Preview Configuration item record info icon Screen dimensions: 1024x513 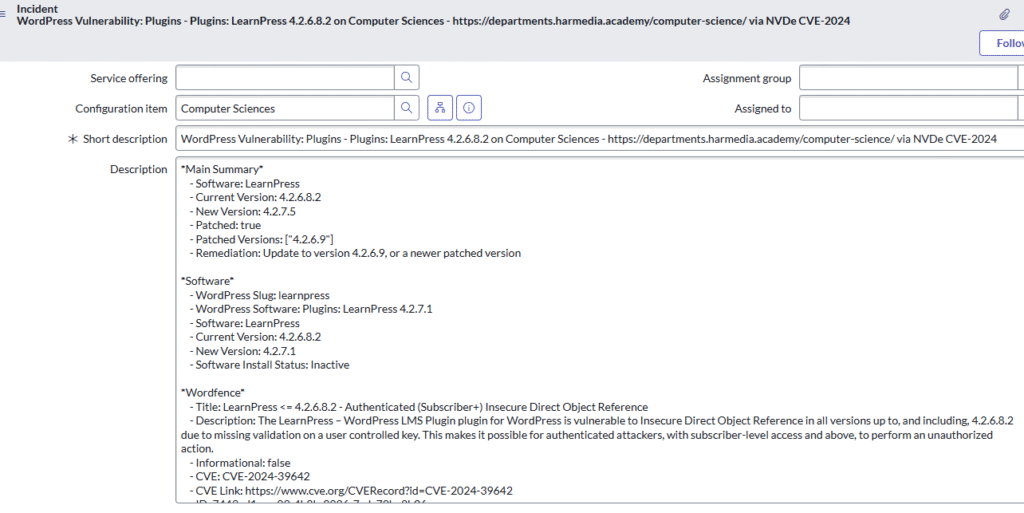point(469,108)
